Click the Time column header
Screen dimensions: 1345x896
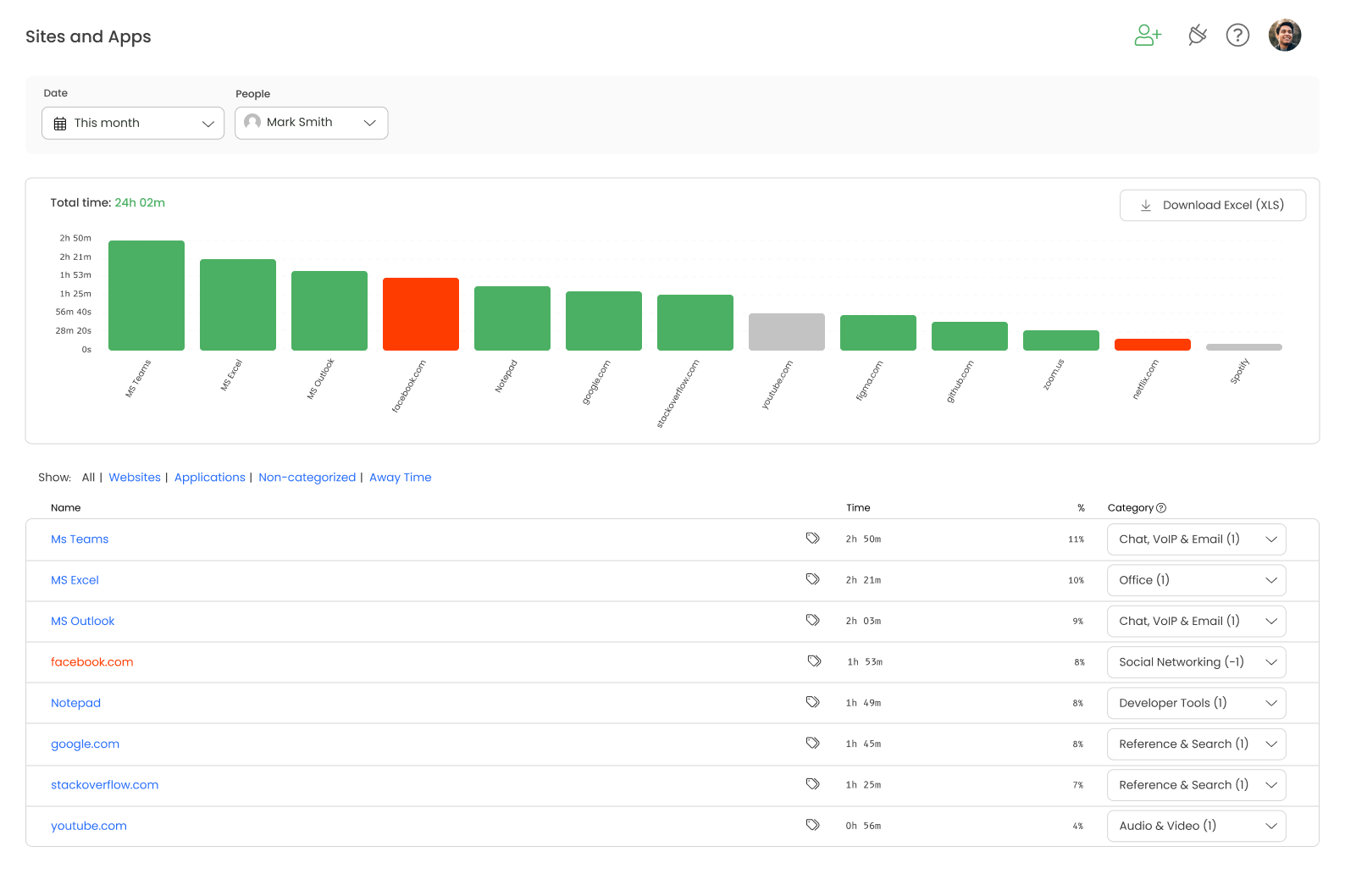click(858, 508)
